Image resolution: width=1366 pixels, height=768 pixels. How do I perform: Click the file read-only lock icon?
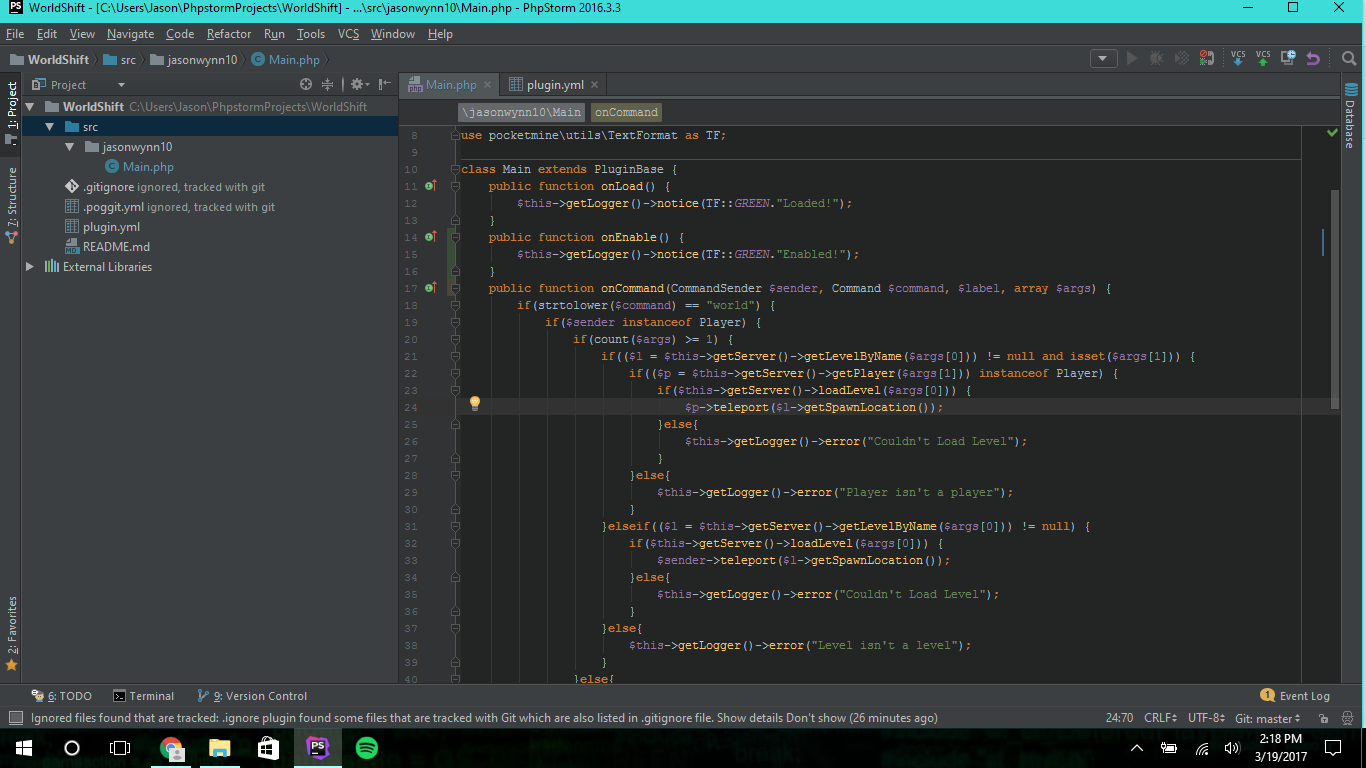click(1324, 718)
